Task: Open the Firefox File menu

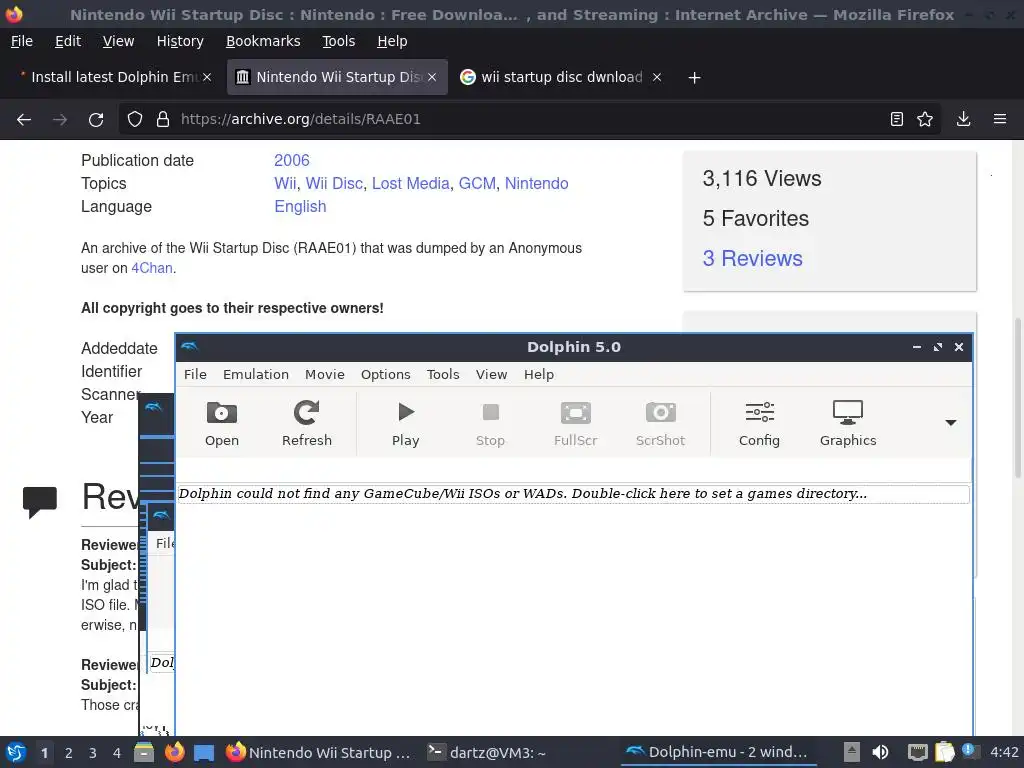Action: pyautogui.click(x=22, y=41)
